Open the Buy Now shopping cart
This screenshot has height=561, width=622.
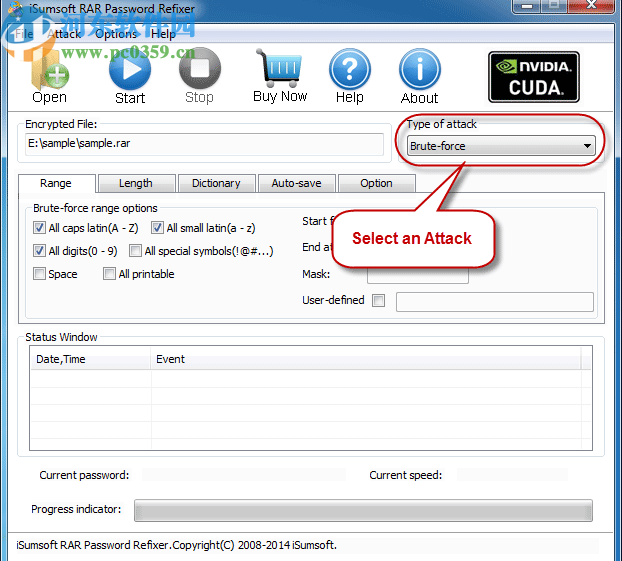tap(280, 76)
